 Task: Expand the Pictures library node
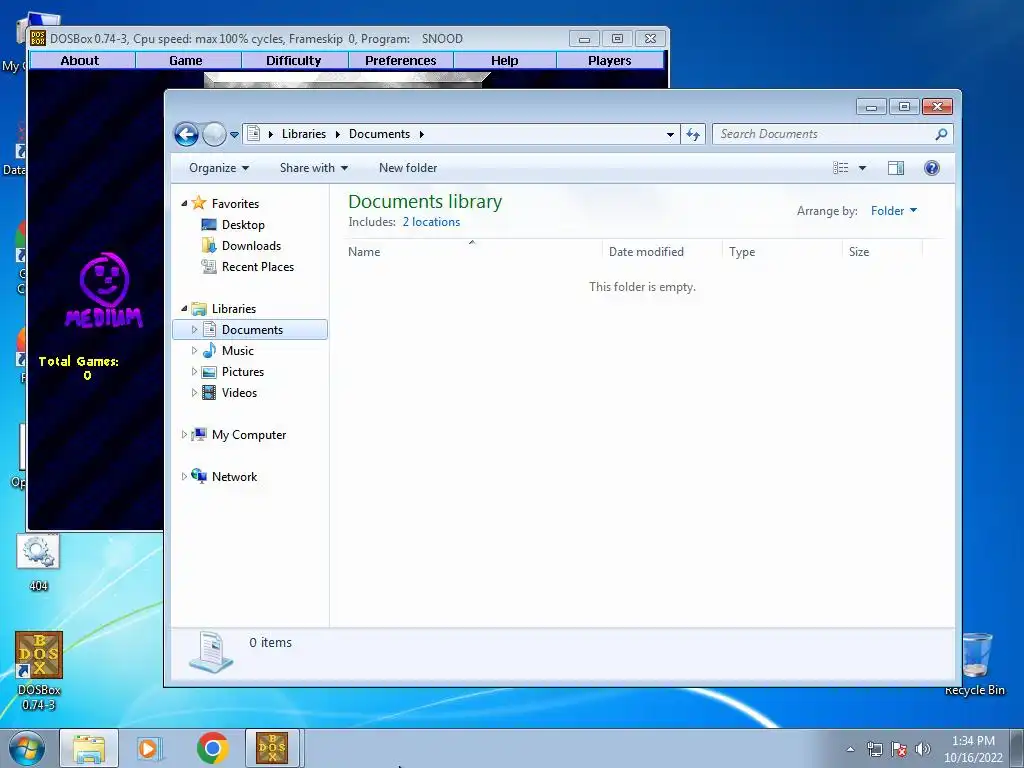pos(194,372)
